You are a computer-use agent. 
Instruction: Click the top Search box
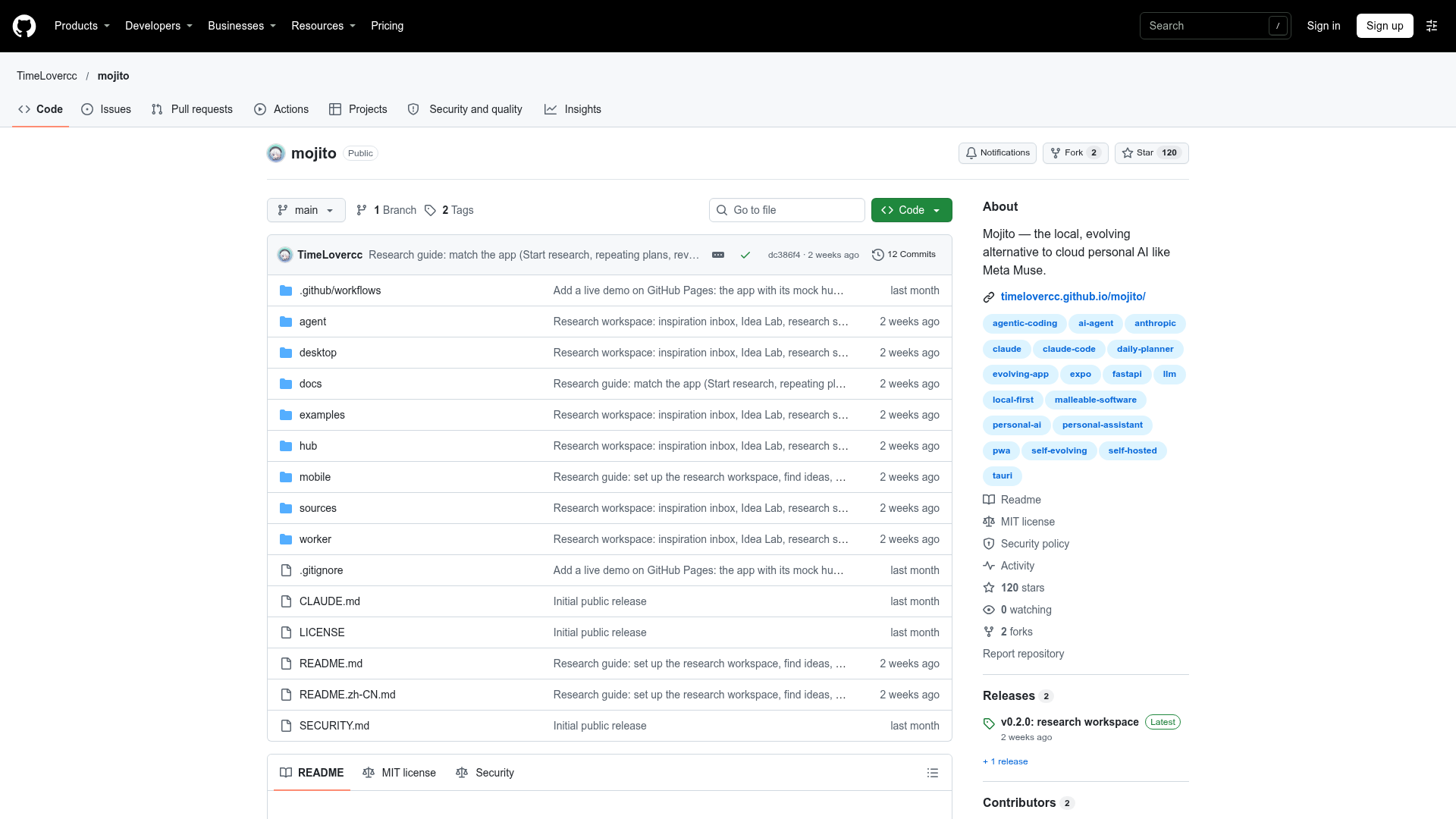[1215, 26]
